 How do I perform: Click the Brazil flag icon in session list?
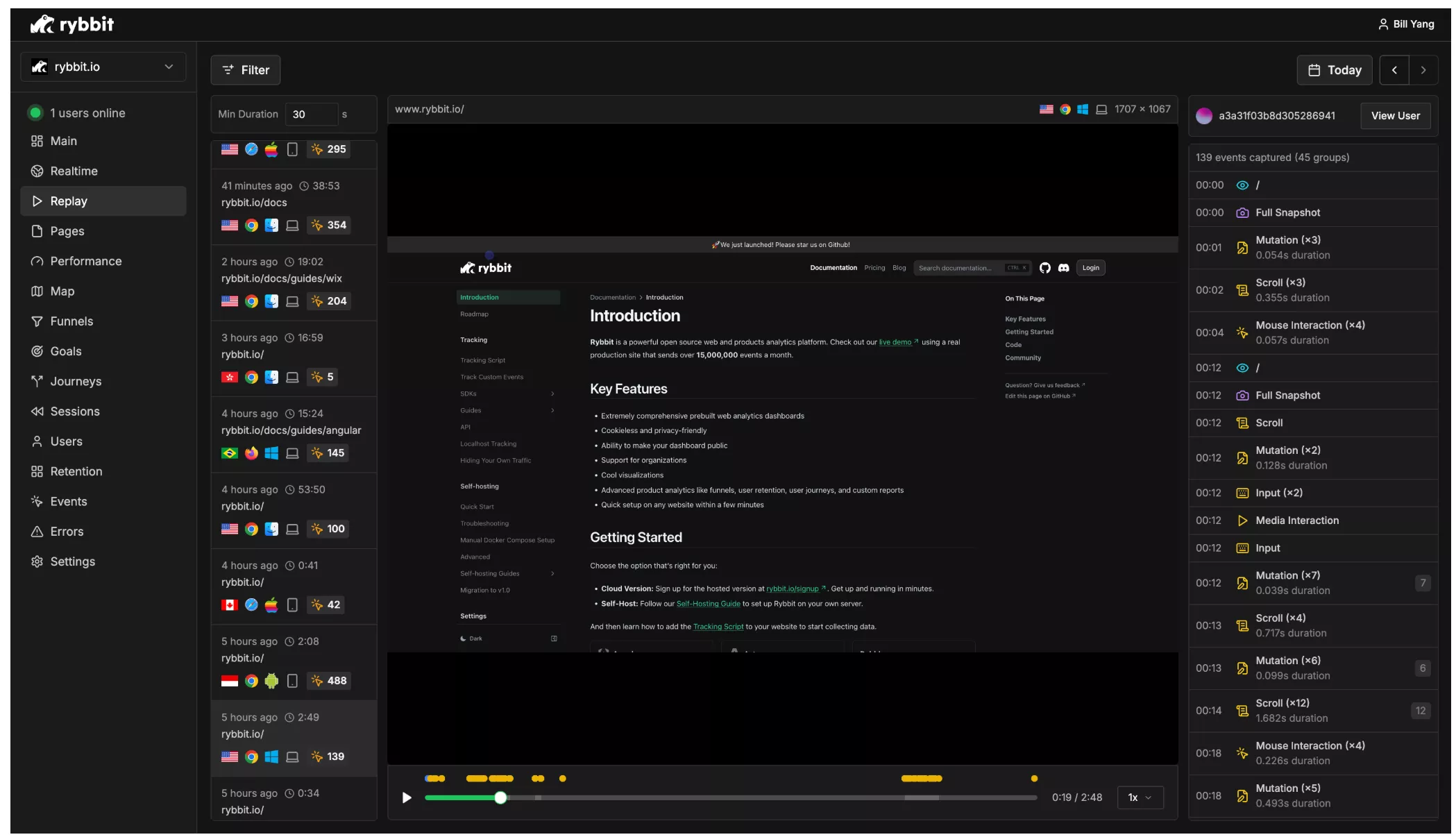[230, 453]
